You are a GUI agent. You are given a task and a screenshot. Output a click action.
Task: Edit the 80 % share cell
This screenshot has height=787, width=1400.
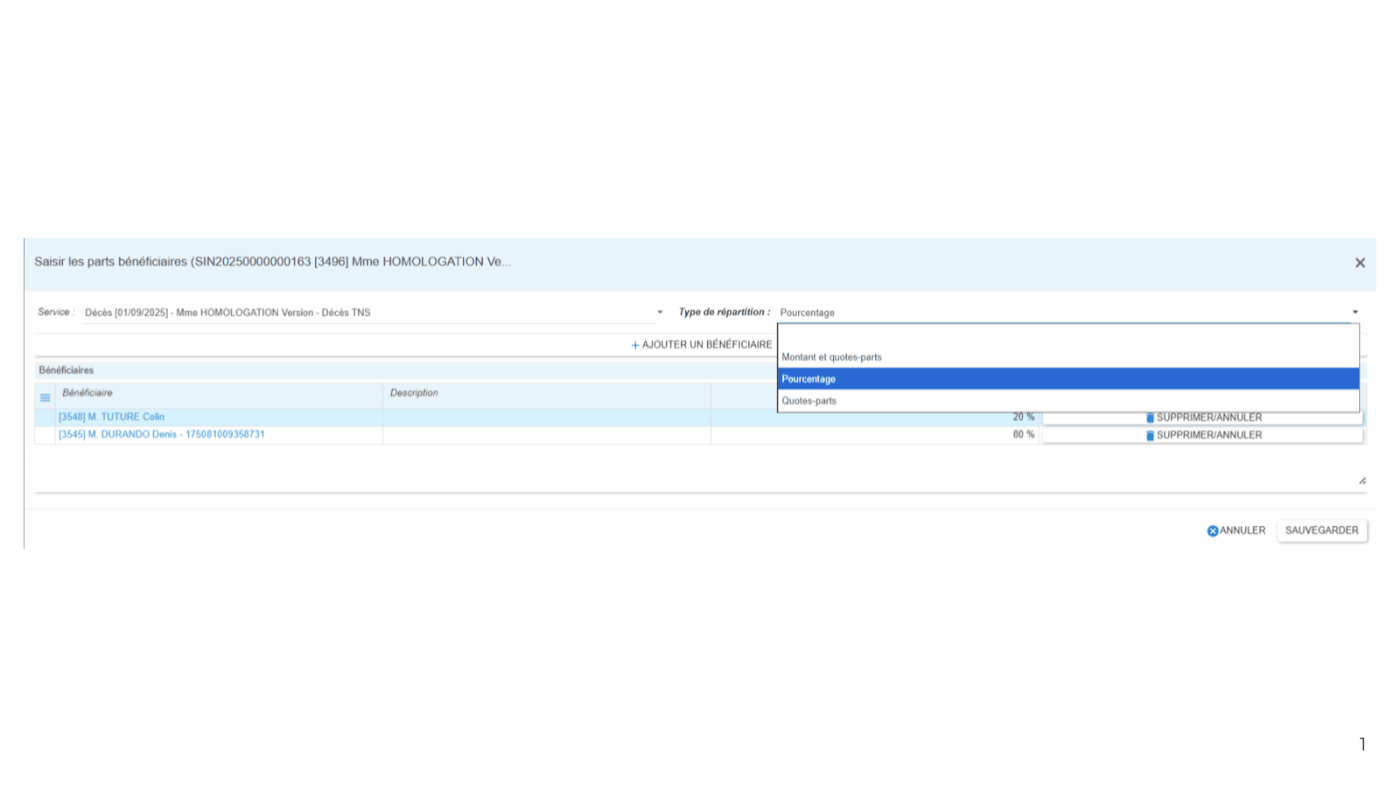(875, 435)
